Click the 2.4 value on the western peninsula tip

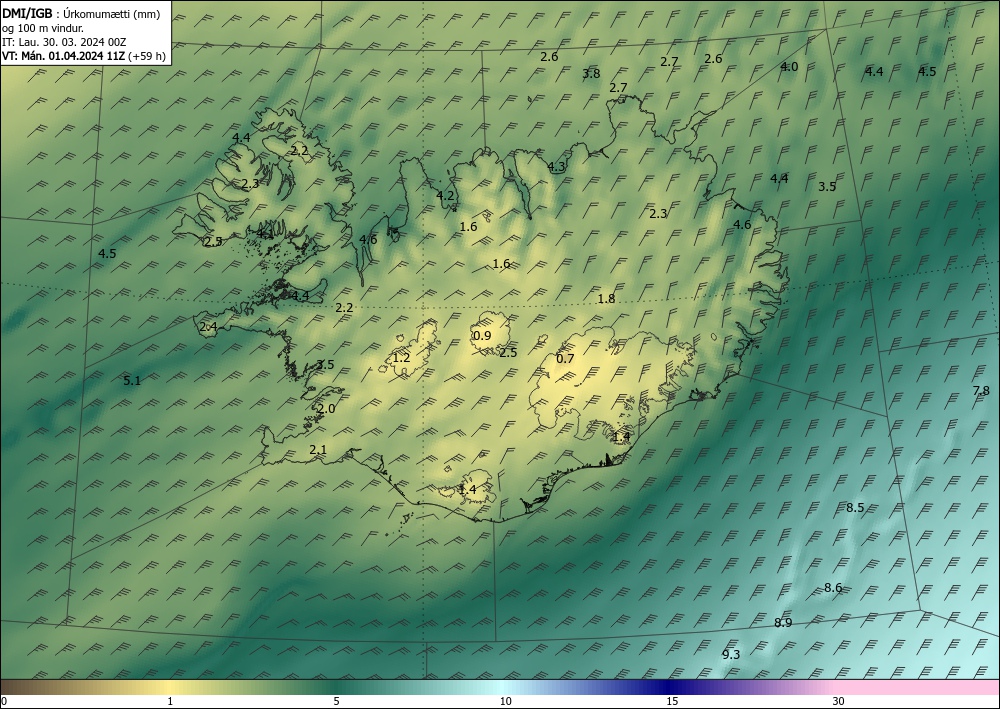[209, 327]
